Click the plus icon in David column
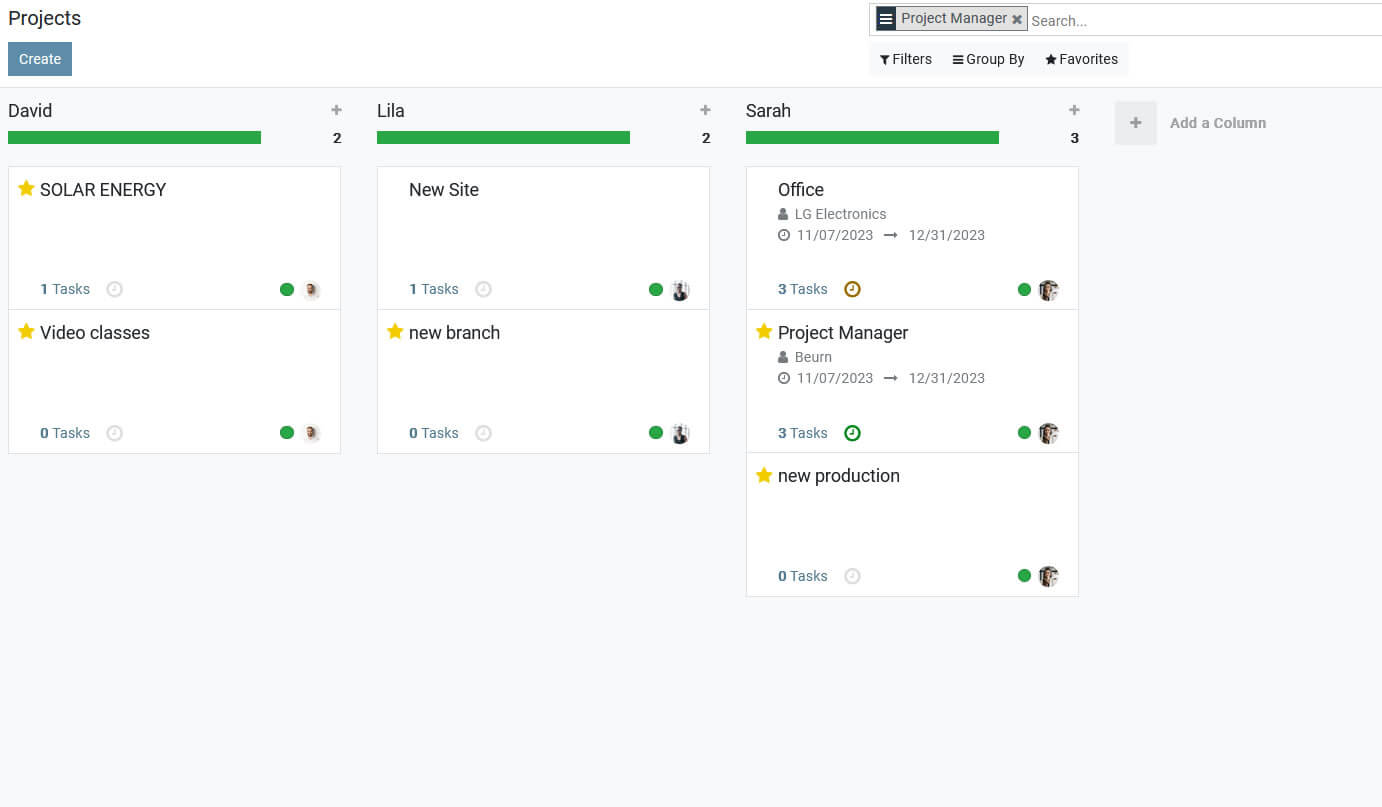This screenshot has width=1382, height=807. [x=336, y=110]
